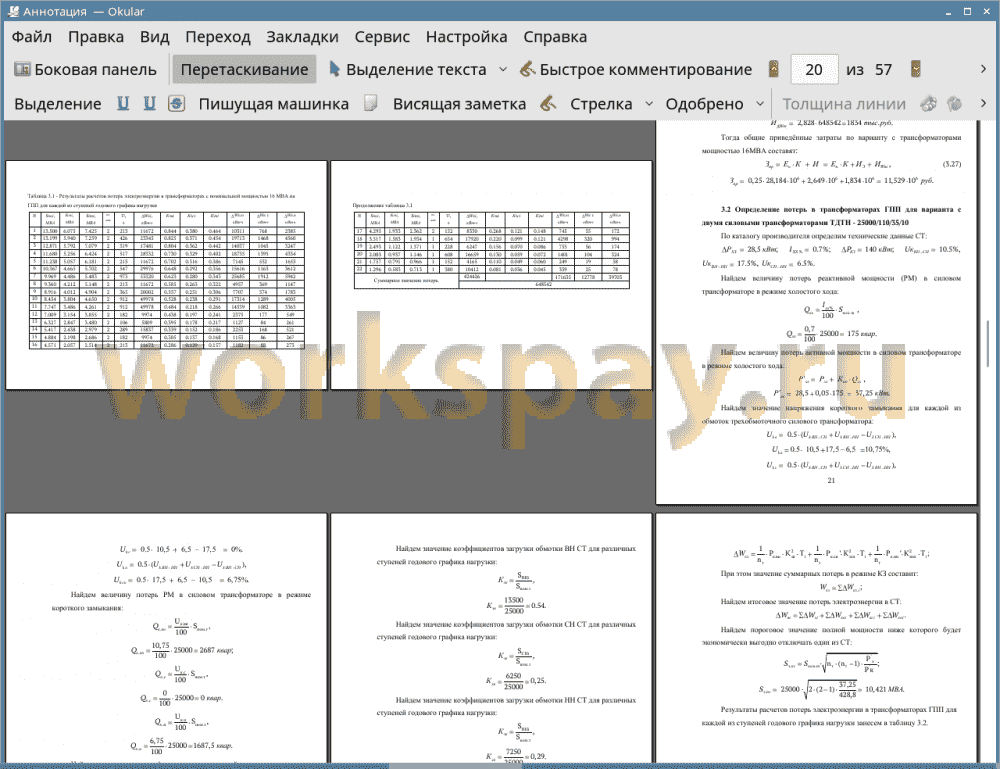This screenshot has width=1000, height=769.
Task: Click the page number field showing 20
Action: point(814,70)
